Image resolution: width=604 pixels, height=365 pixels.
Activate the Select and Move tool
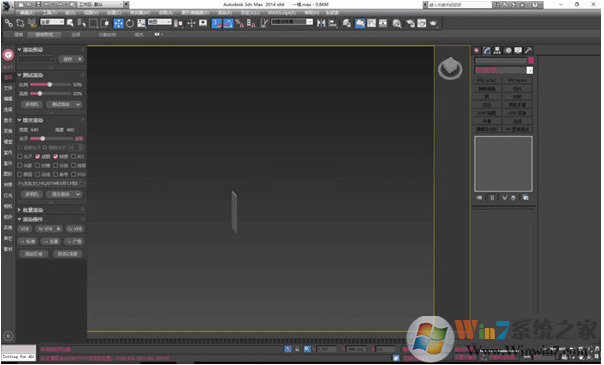point(118,23)
